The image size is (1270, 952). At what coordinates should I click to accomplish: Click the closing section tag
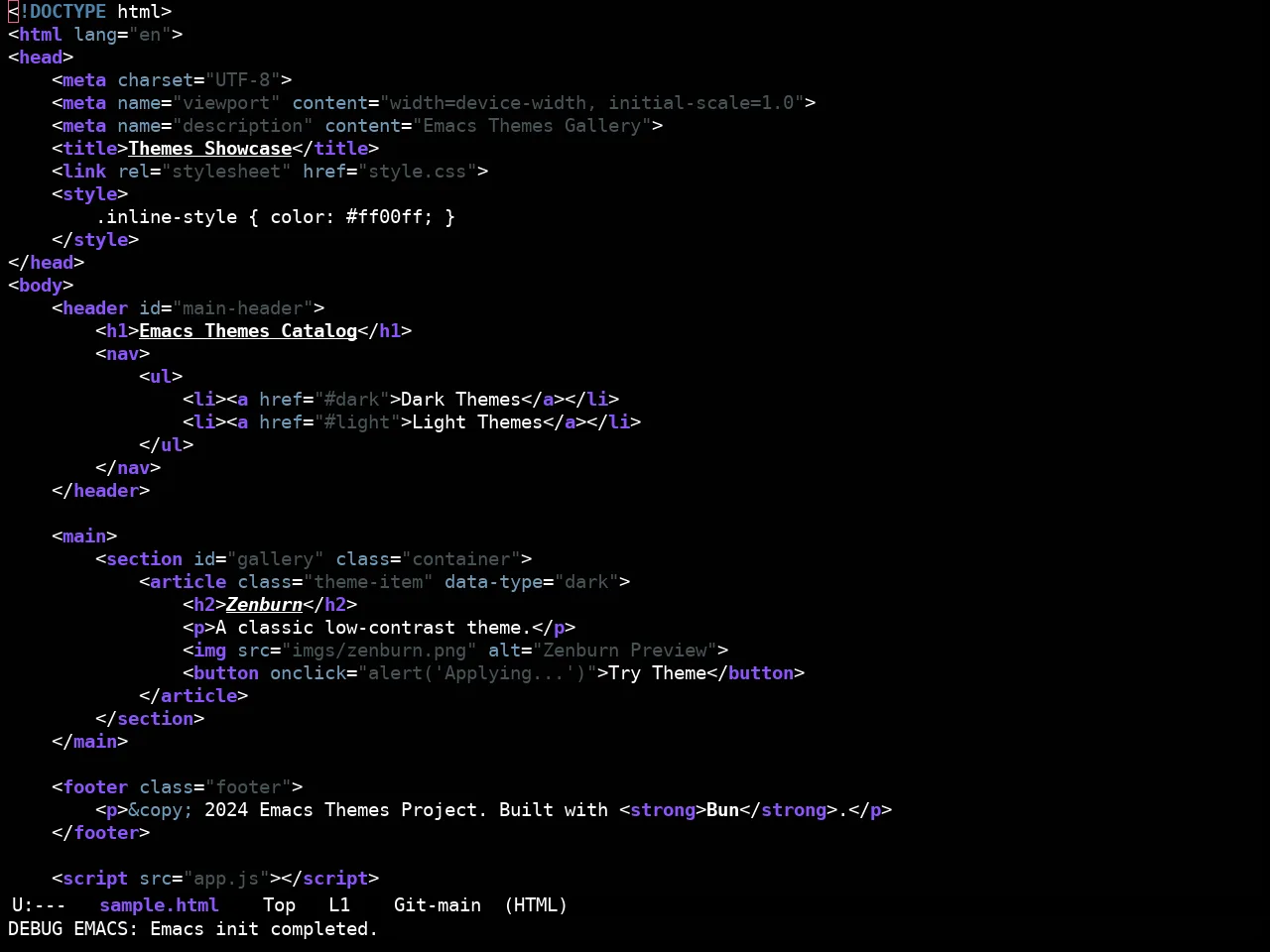[x=150, y=719]
